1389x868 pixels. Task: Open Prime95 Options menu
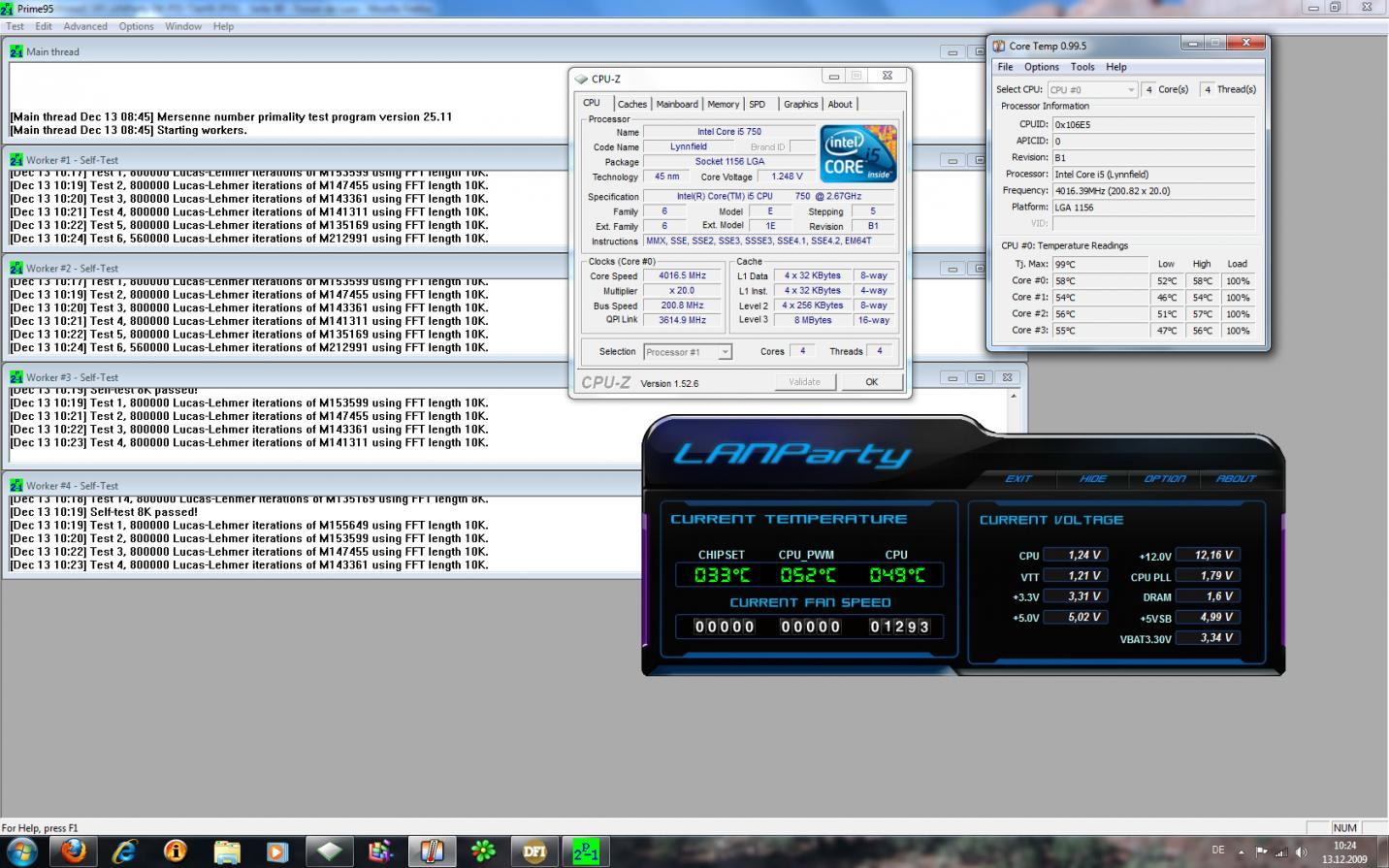click(136, 26)
